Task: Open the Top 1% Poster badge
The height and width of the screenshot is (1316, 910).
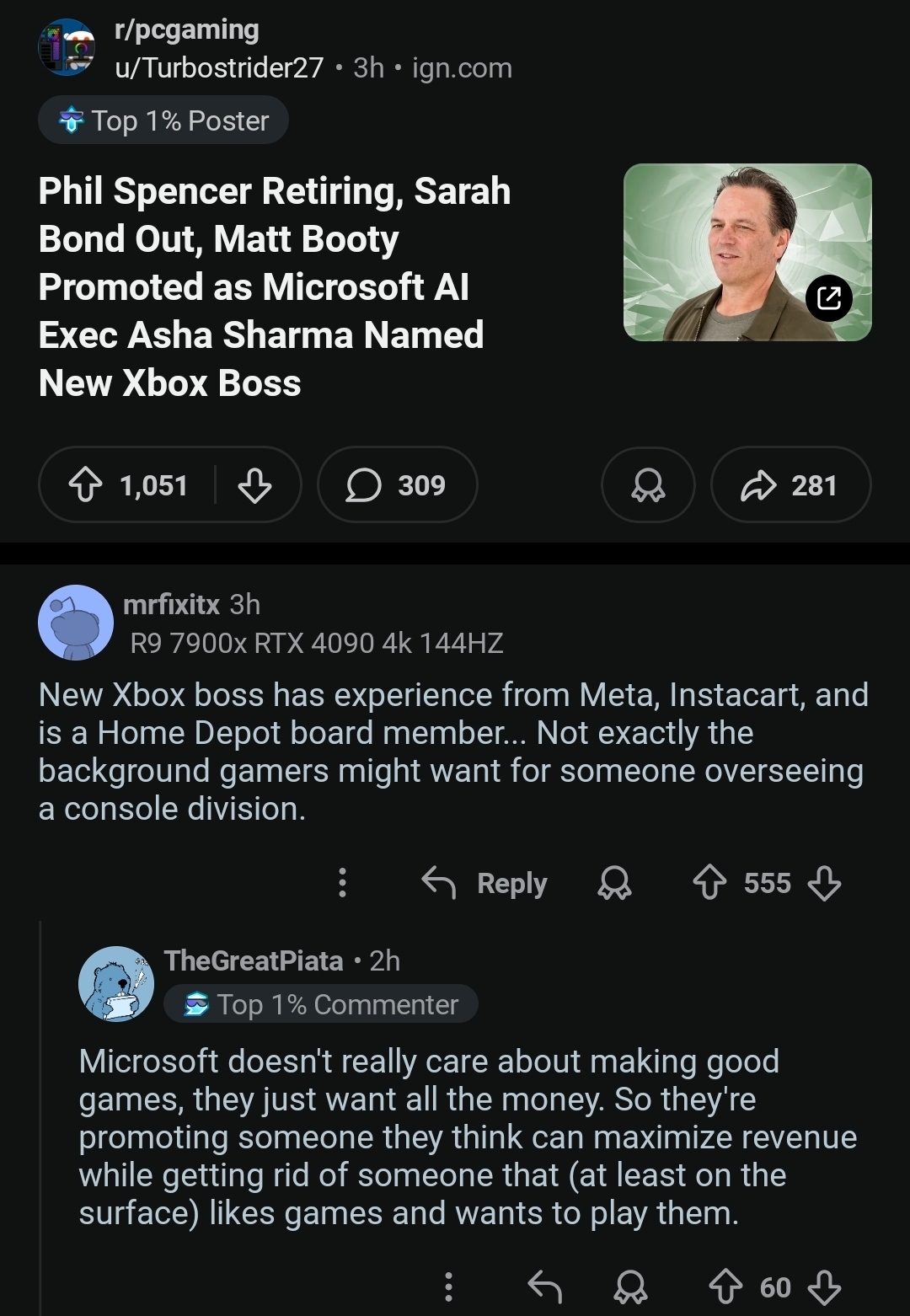Action: [x=163, y=120]
